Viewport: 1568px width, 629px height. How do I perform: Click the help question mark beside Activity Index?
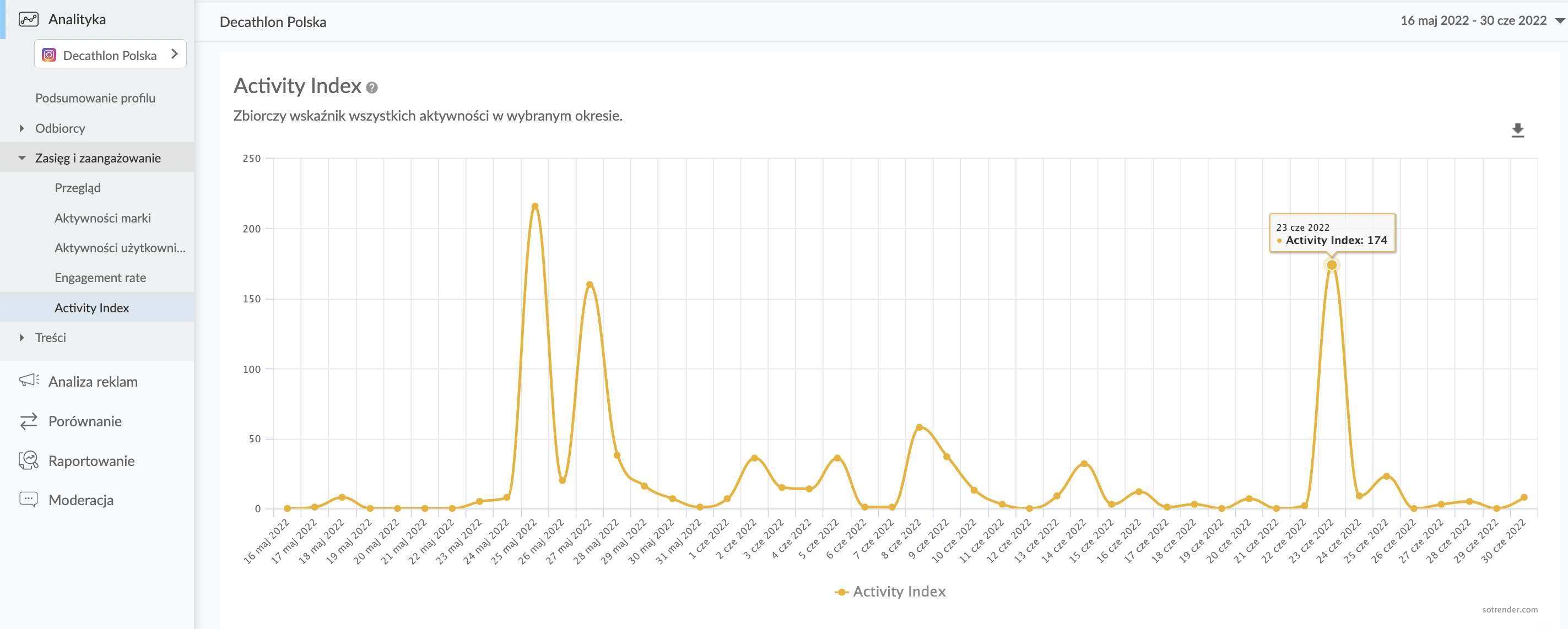point(372,88)
